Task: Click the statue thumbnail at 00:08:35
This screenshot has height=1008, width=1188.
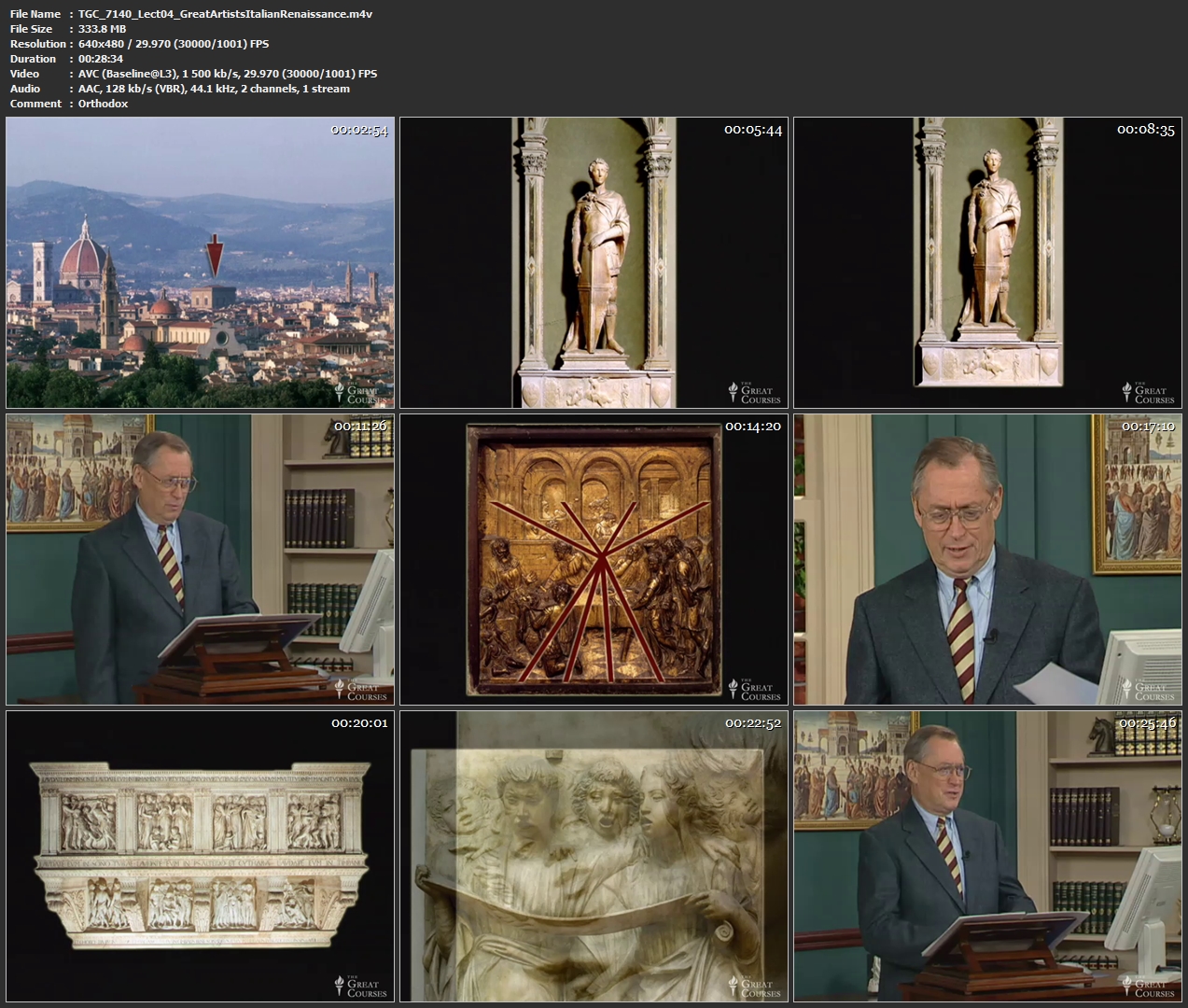Action: 987,262
